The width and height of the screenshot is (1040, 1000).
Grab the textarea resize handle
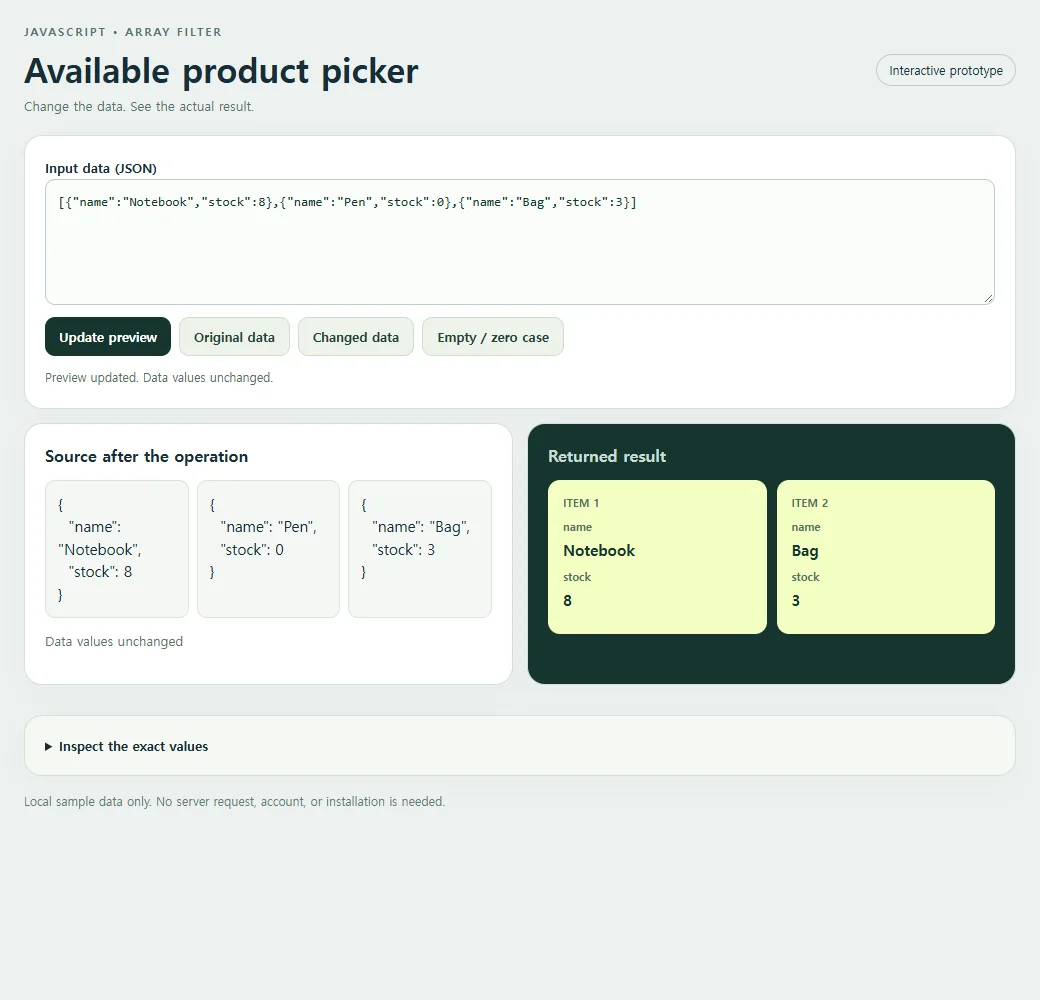point(988,299)
